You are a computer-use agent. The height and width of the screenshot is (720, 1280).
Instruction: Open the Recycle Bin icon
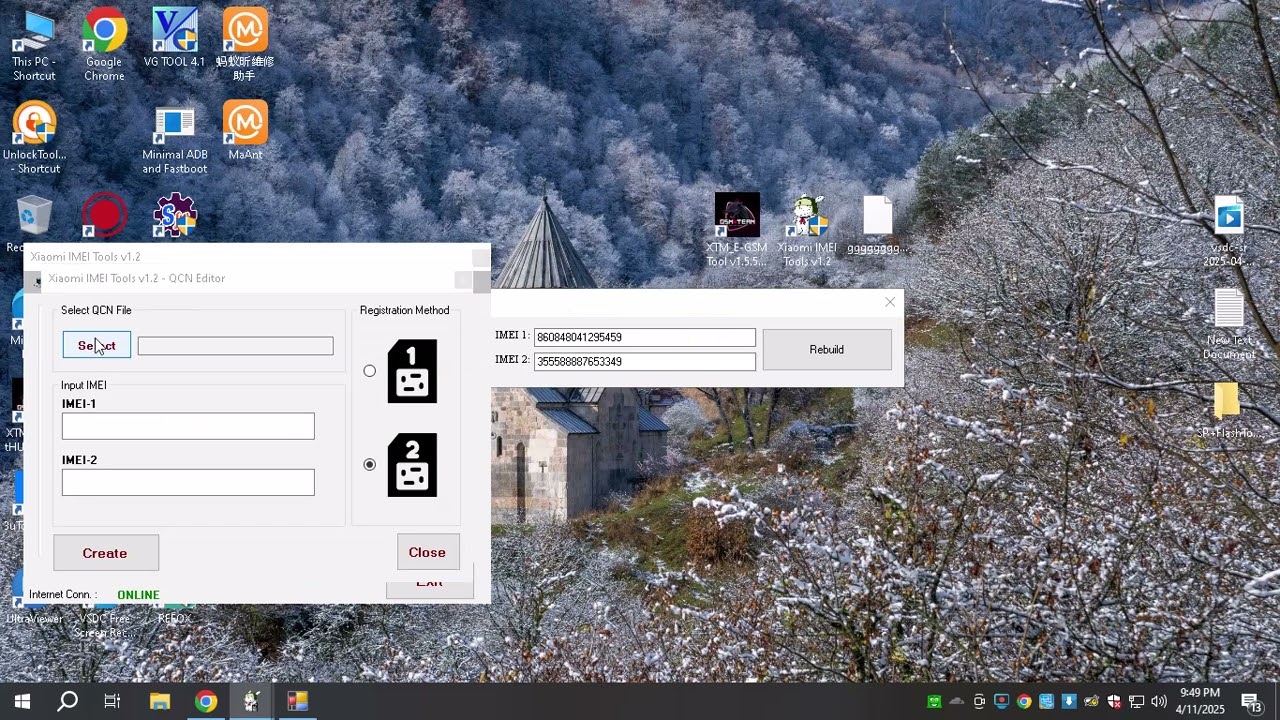coord(34,217)
